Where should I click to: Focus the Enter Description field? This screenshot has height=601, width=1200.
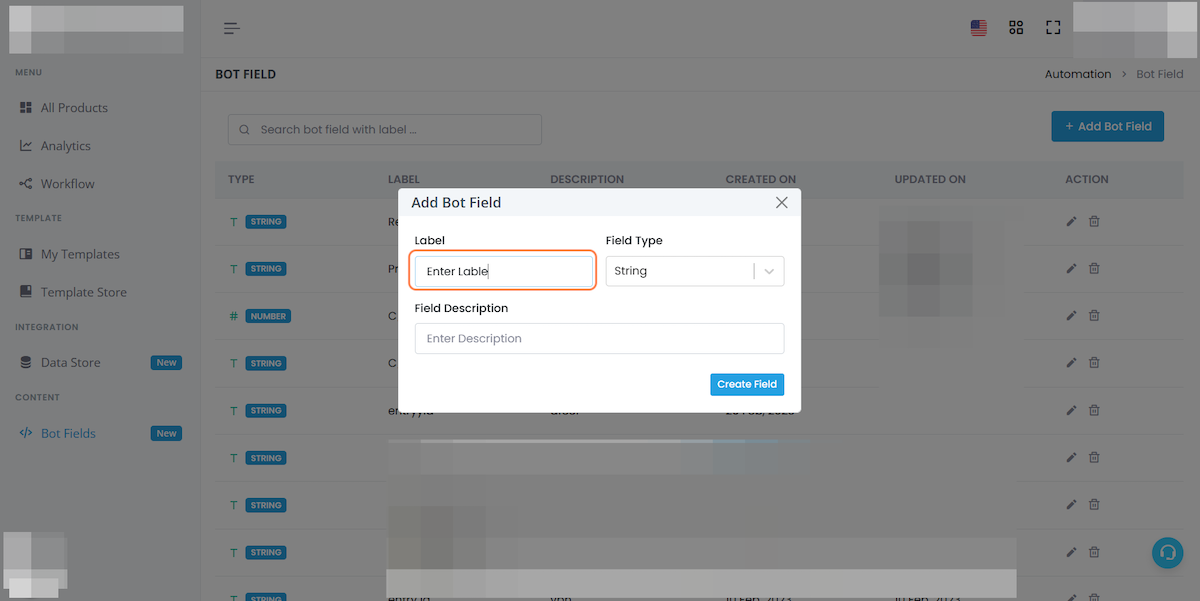point(599,338)
